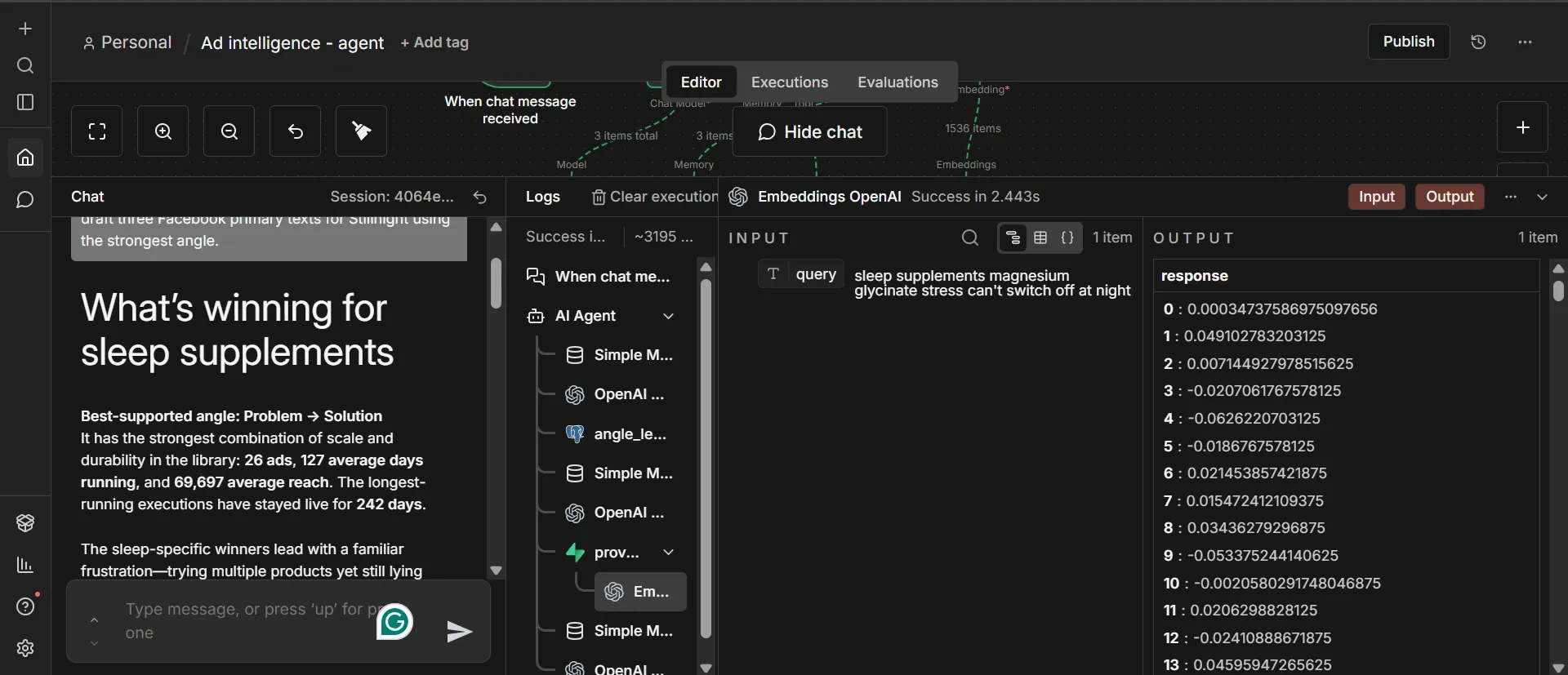Click the ~3195 tokens label
The width and height of the screenshot is (1568, 675).
click(664, 237)
